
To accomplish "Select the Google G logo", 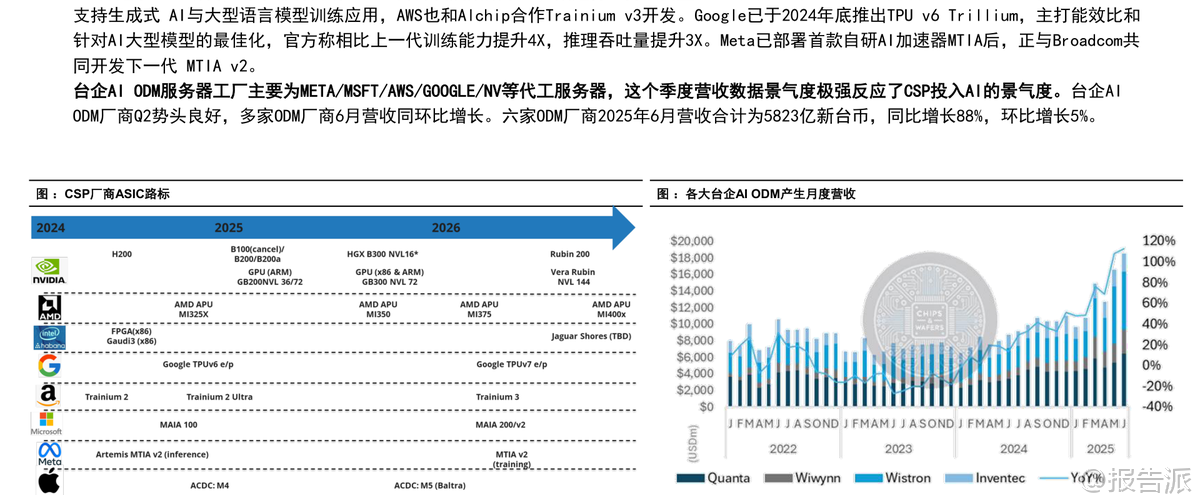I will (x=49, y=366).
